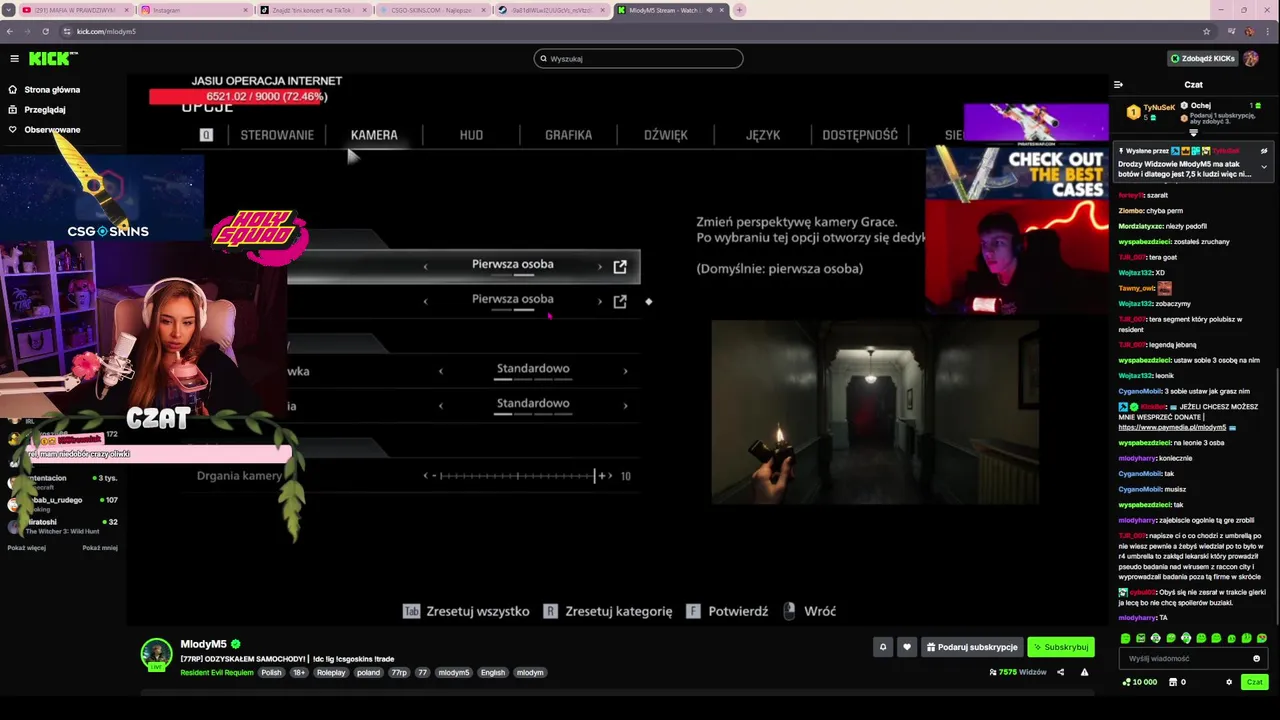Follow MlodyM5 via the heart icon
This screenshot has height=720, width=1280.
[x=907, y=647]
